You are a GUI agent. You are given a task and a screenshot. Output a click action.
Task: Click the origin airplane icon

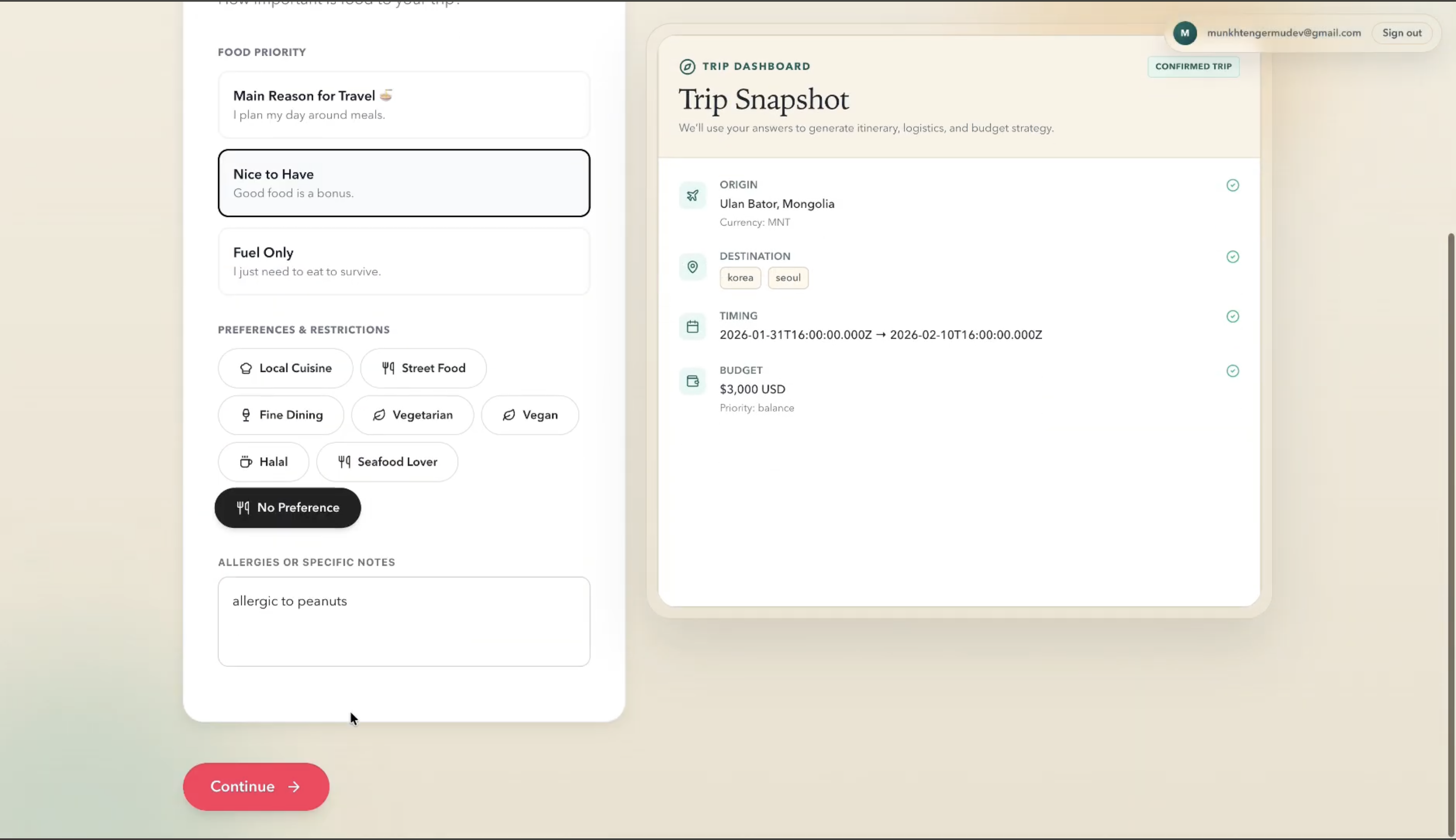point(692,196)
